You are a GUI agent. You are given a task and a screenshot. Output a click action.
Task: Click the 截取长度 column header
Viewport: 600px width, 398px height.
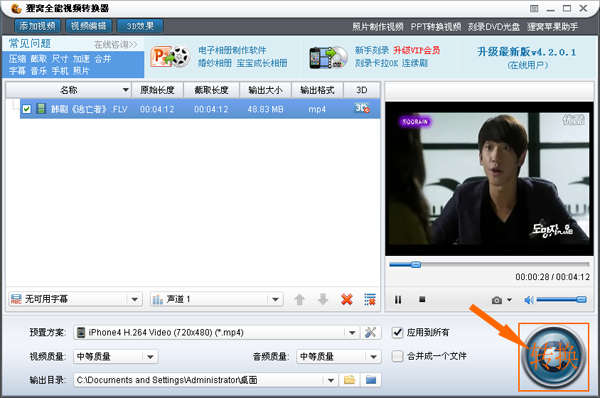coord(212,90)
